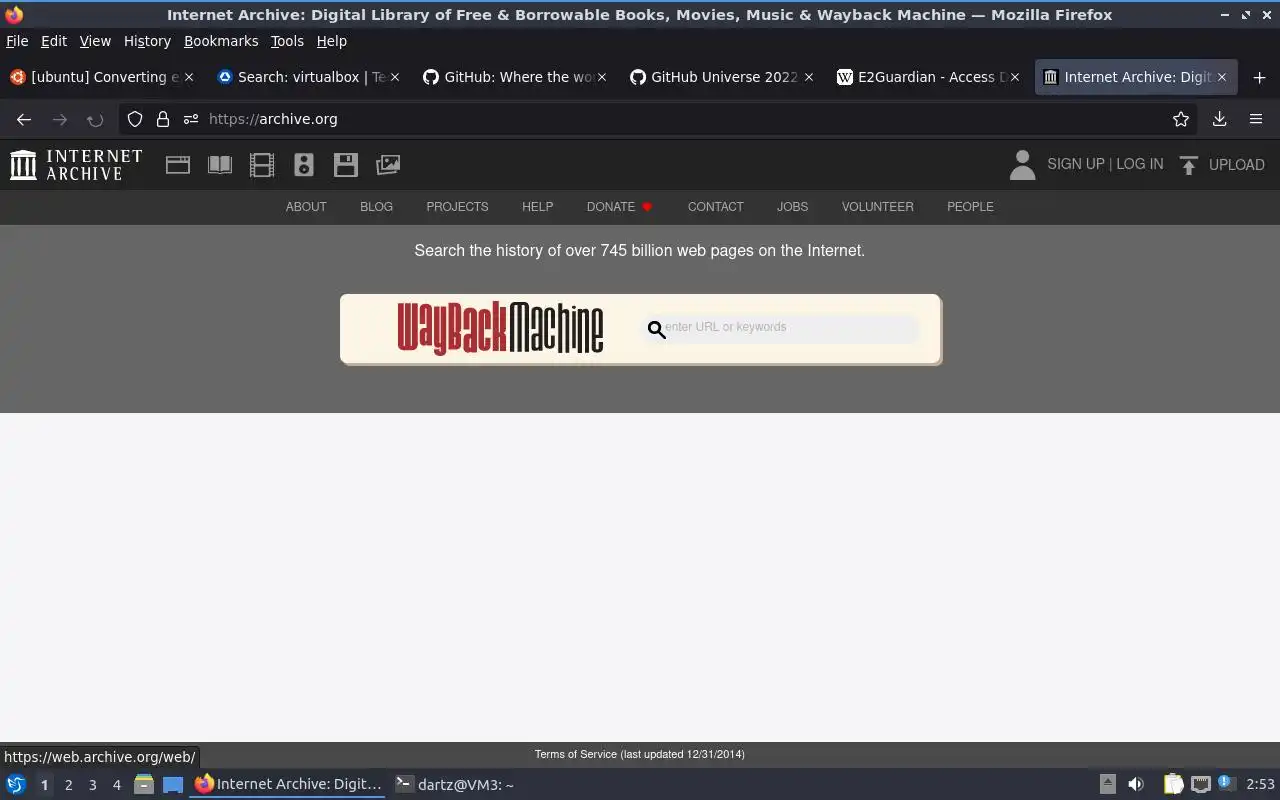
Task: Click the HELP link in site navigation
Action: click(537, 207)
